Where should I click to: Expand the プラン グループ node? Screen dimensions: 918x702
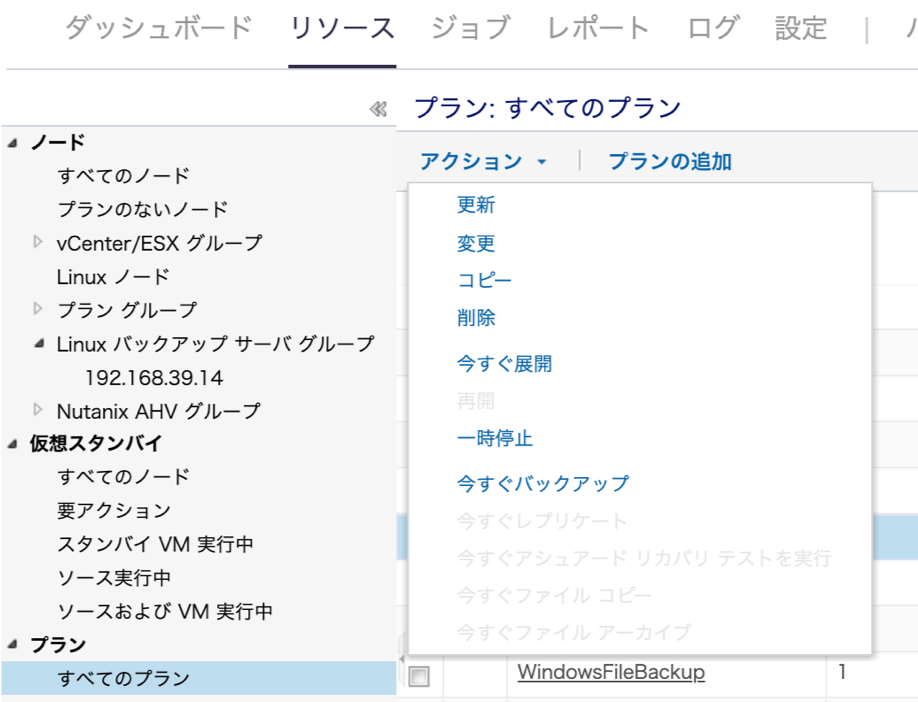pyautogui.click(x=38, y=308)
